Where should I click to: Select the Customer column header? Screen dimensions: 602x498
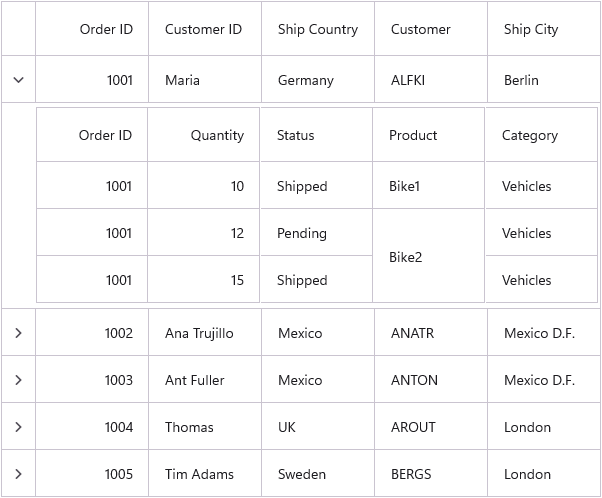[431, 29]
